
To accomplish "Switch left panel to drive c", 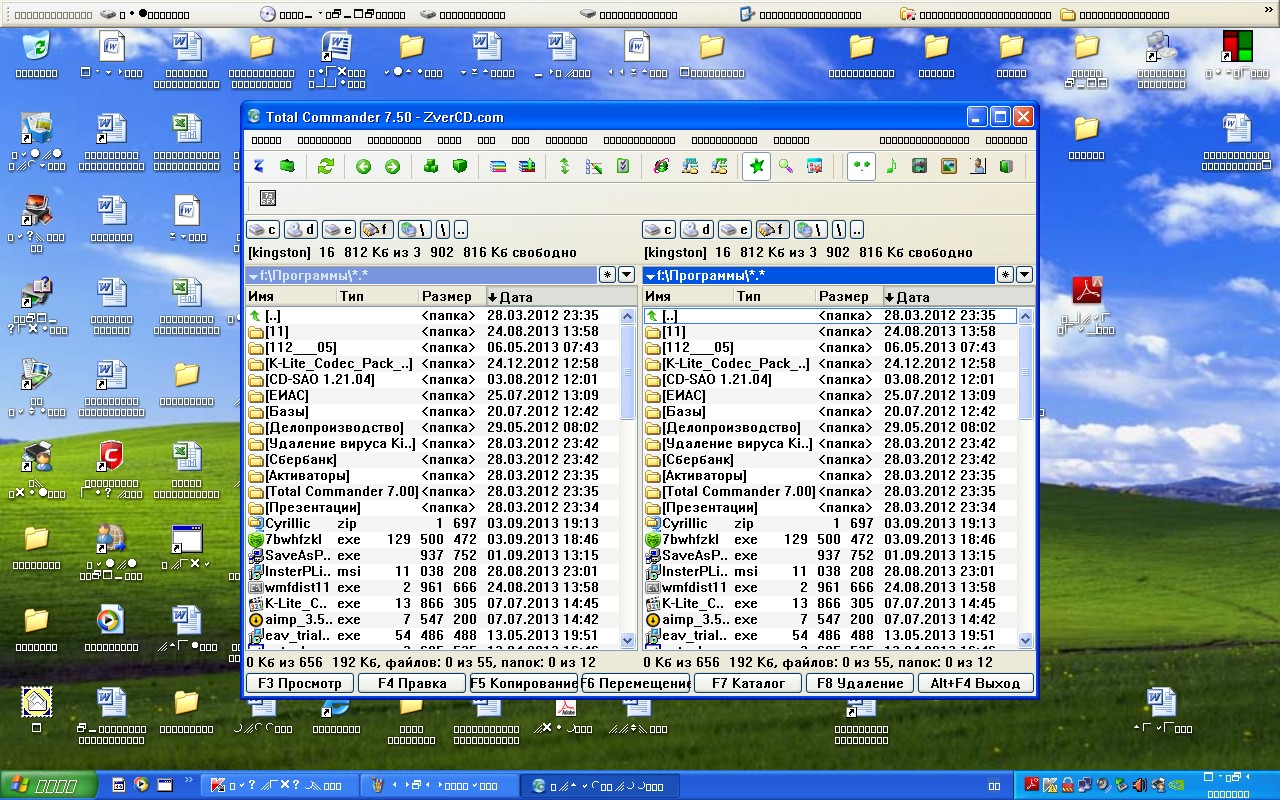I will point(263,230).
